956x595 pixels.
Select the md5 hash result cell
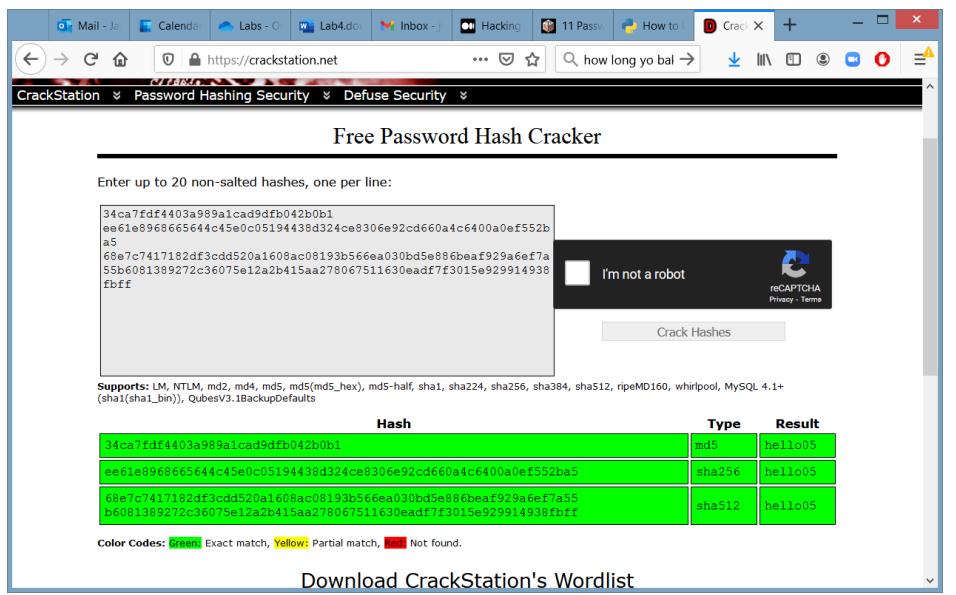(394, 445)
